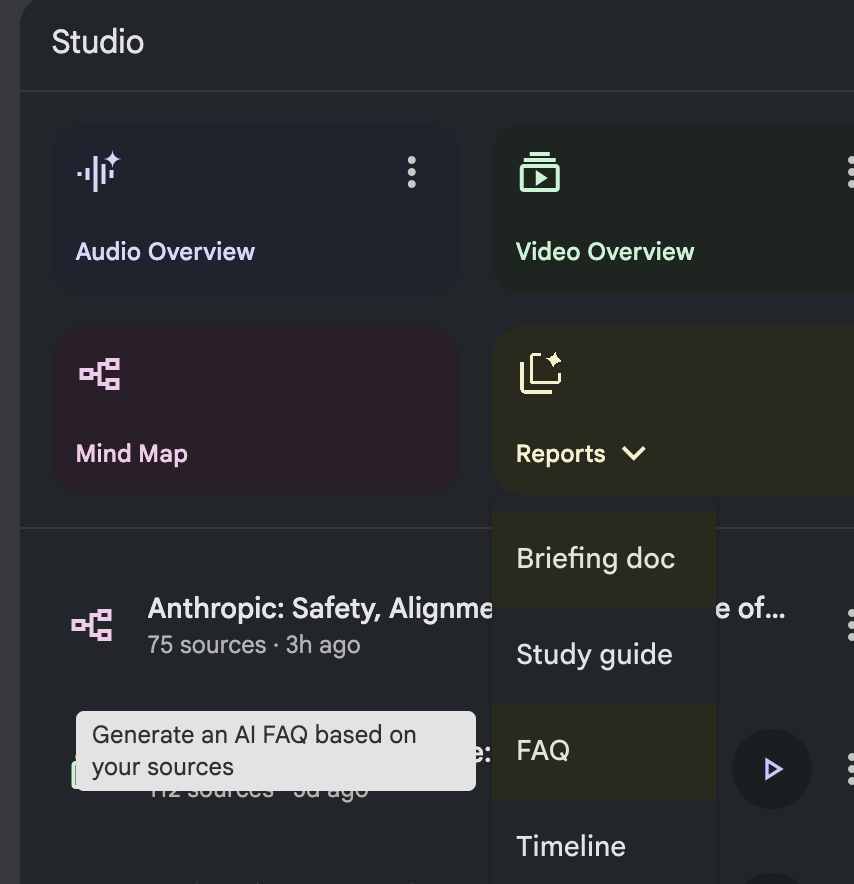The width and height of the screenshot is (854, 884).
Task: Click the Reports sparkle document icon
Action: point(540,374)
